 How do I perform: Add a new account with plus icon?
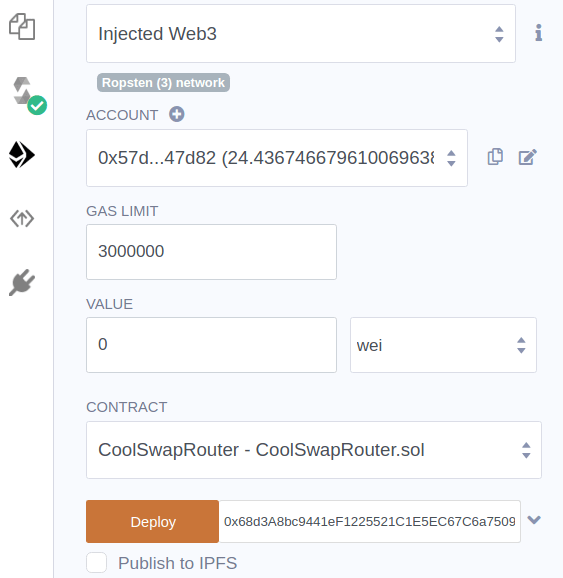177,114
